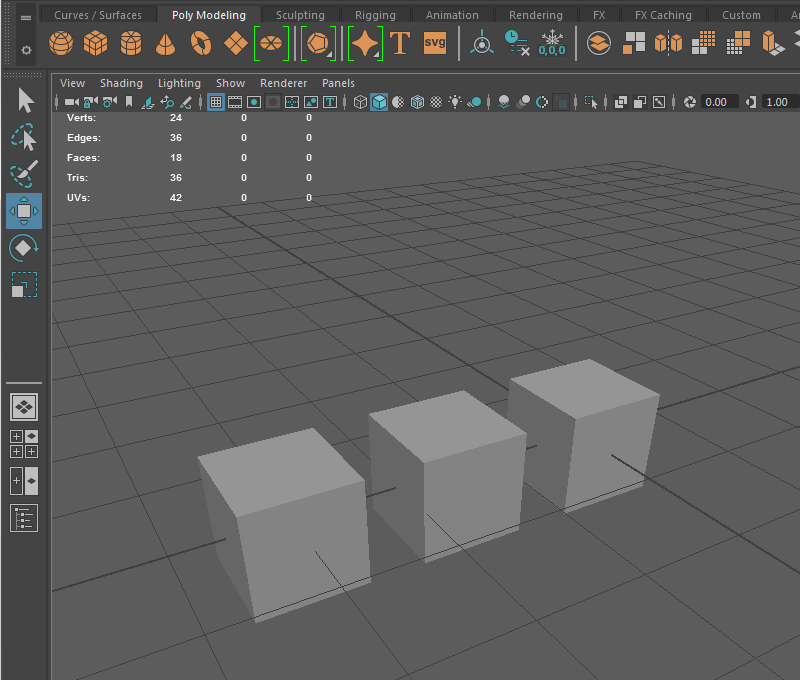Create a polygon cylinder from the shelf
The width and height of the screenshot is (800, 680).
click(x=131, y=43)
